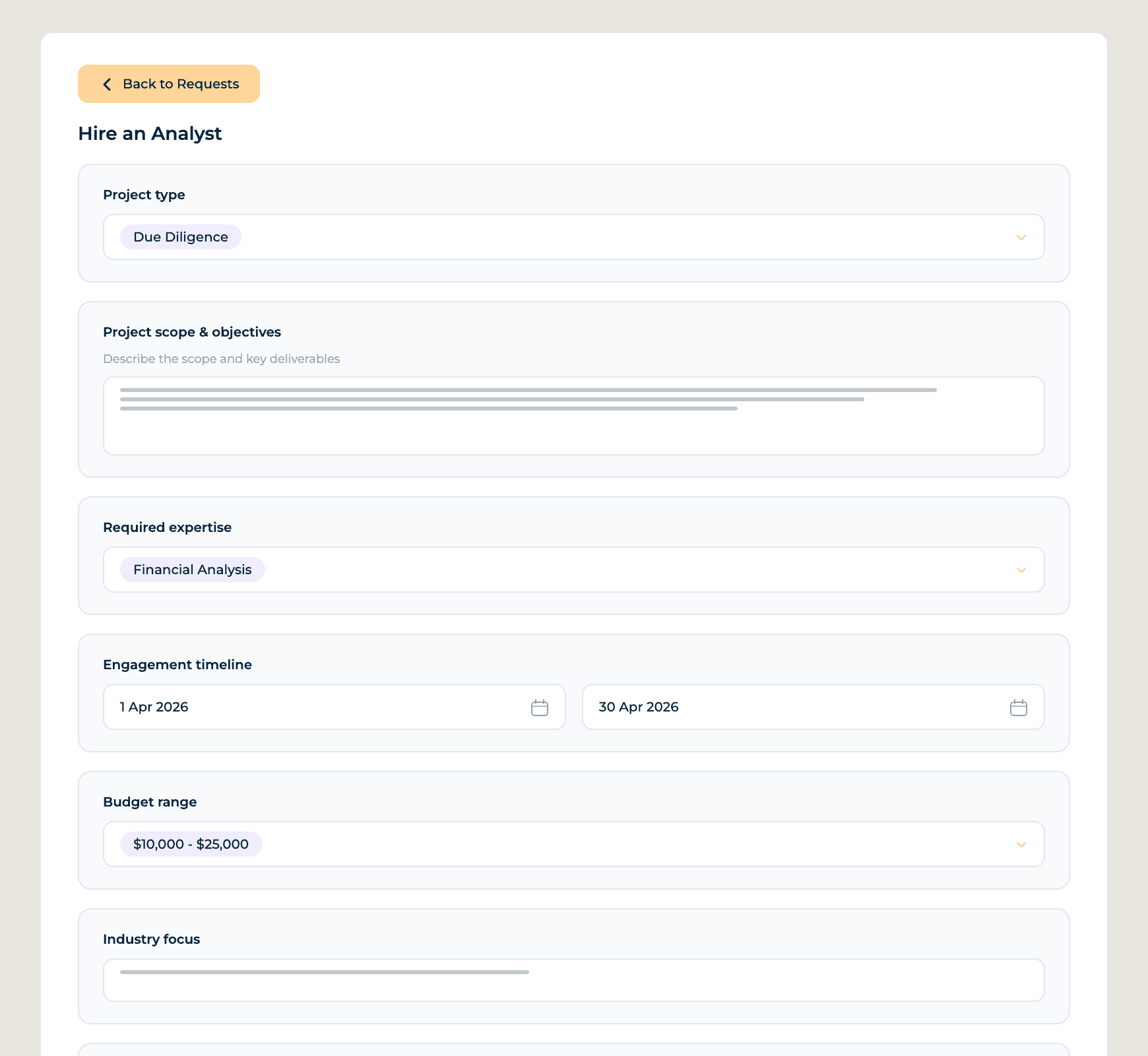Image resolution: width=1148 pixels, height=1056 pixels.
Task: Focus the Project scope & objectives text area
Action: [573, 429]
